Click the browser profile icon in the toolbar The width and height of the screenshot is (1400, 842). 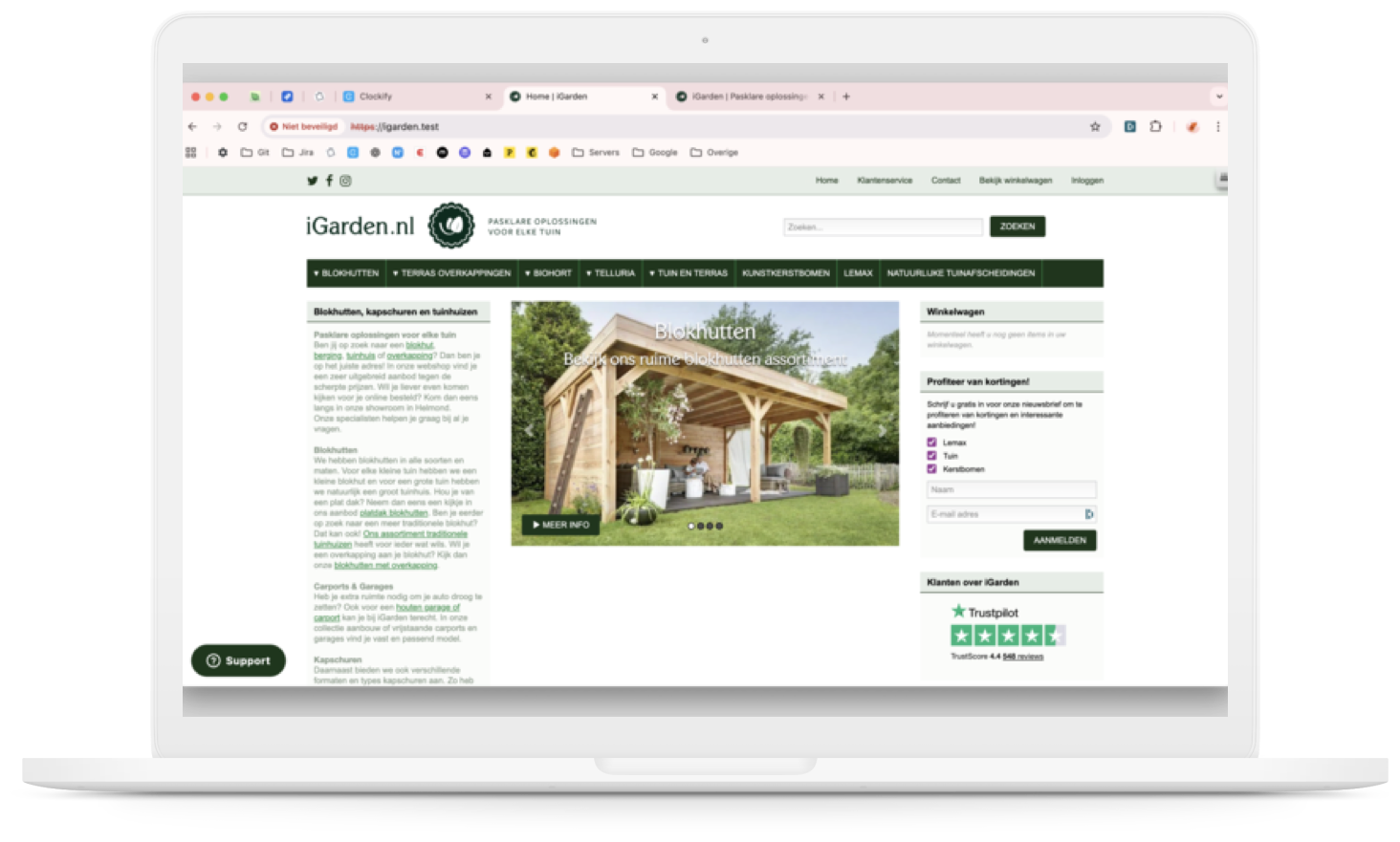coord(1192,125)
